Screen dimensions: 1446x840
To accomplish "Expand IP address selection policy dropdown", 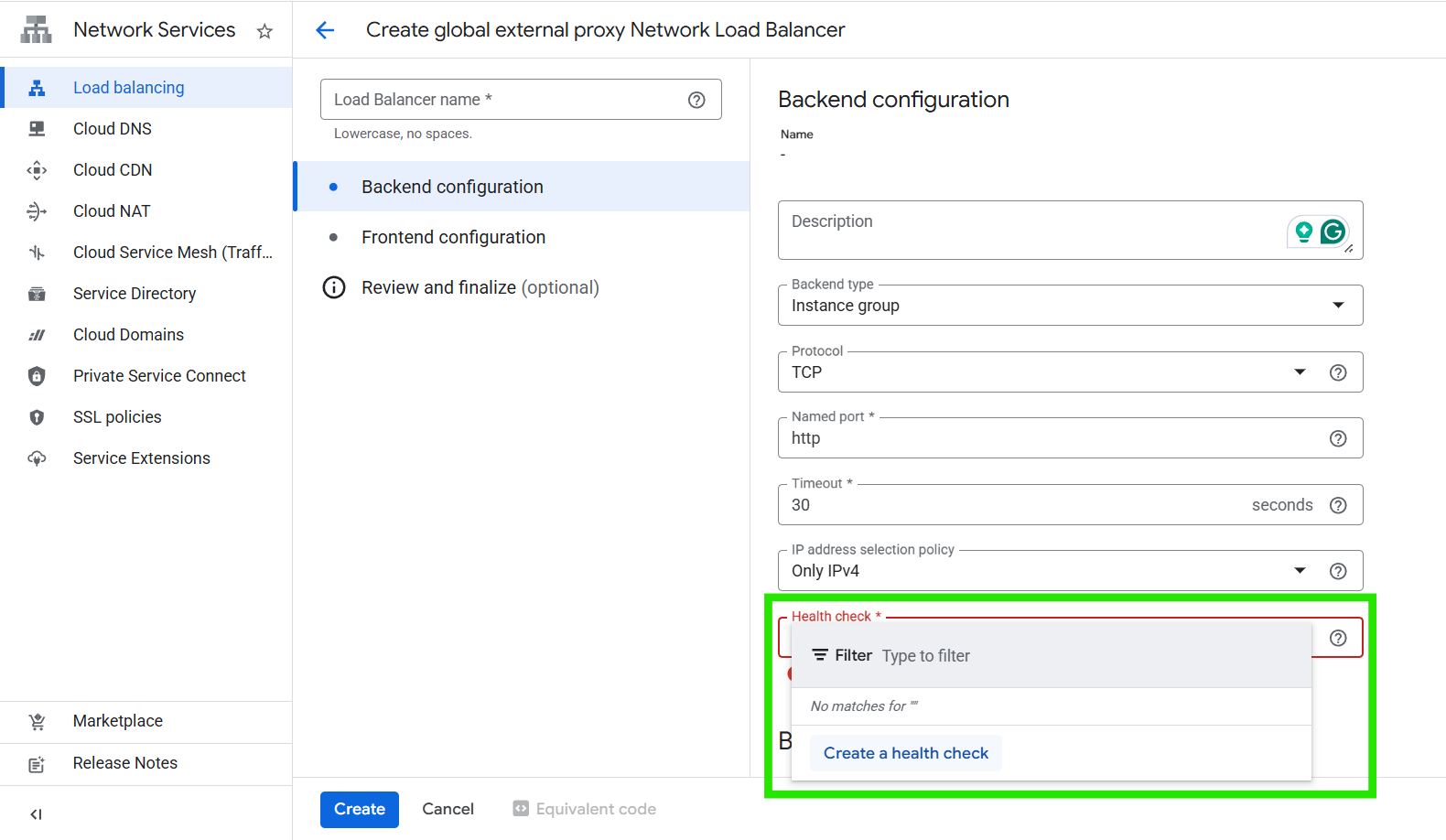I will click(1299, 571).
